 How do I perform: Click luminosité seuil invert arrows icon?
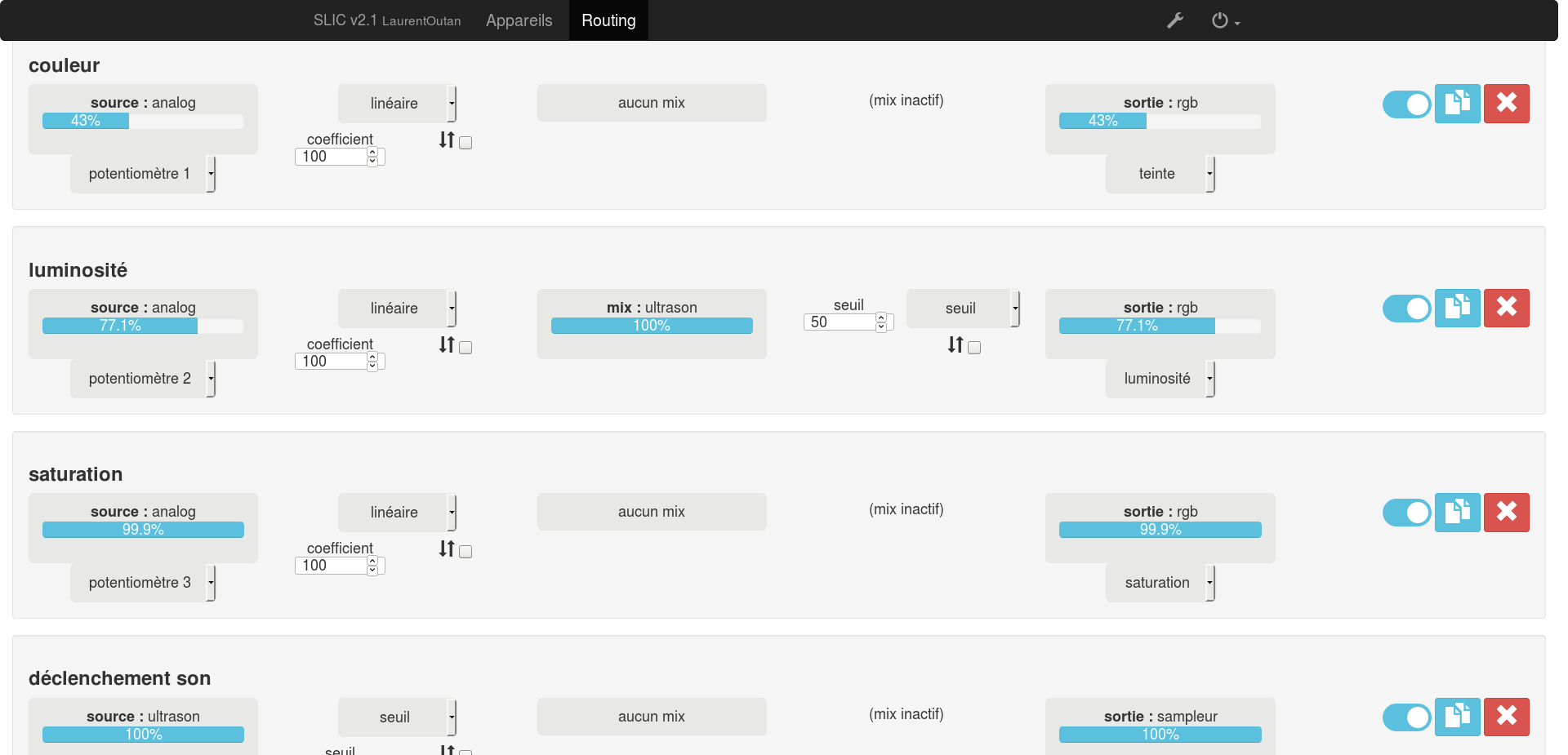[955, 345]
